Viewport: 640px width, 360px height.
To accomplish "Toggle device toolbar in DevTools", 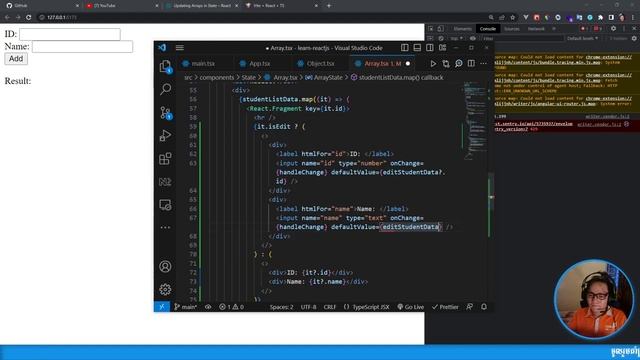I will point(440,29).
